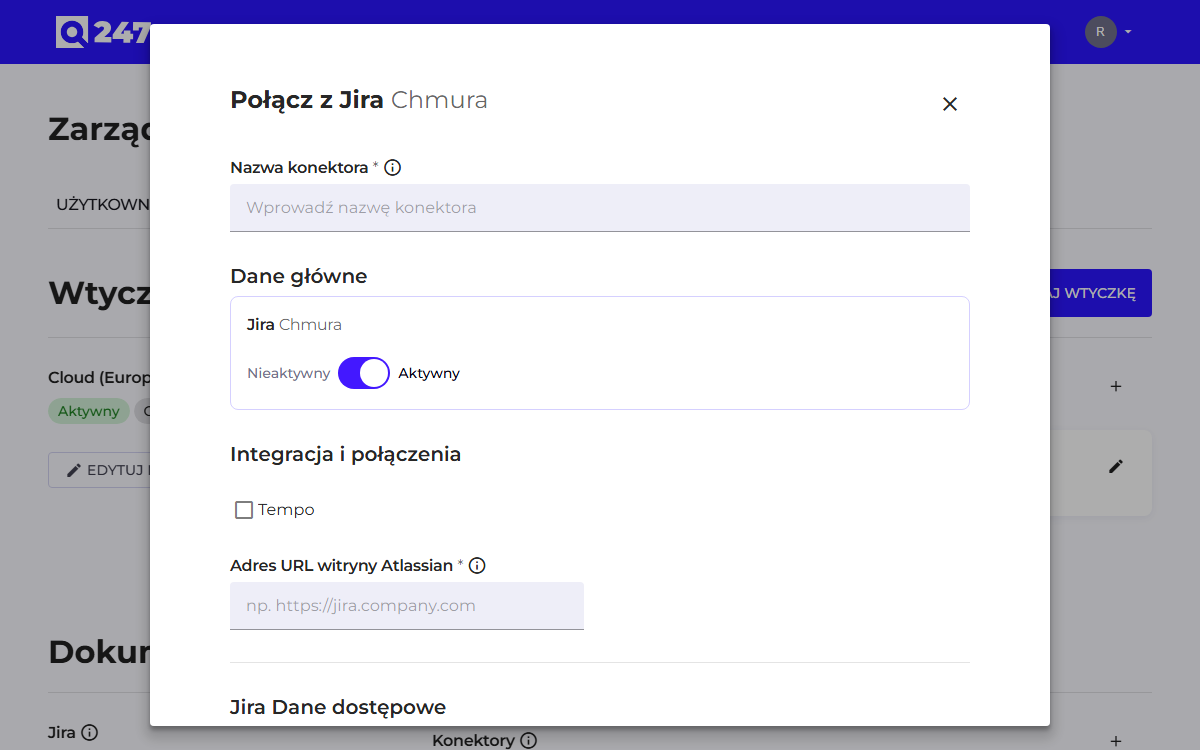Screen dimensions: 1200x750
Task: Check the Tempo checkbox
Action: [244, 510]
